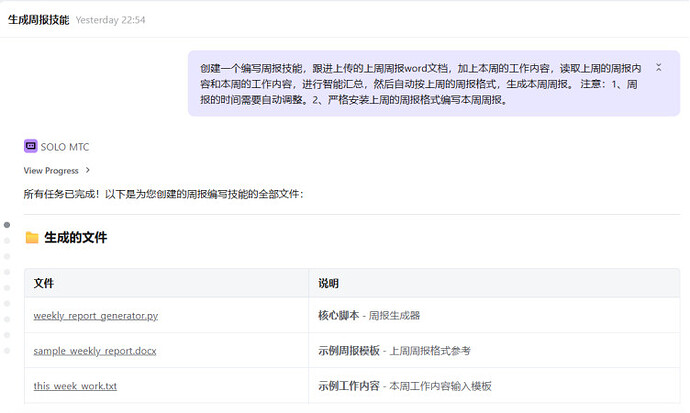Click the yellow folder icon beside 生成的文件
Image resolution: width=690 pixels, height=413 pixels.
coord(32,238)
